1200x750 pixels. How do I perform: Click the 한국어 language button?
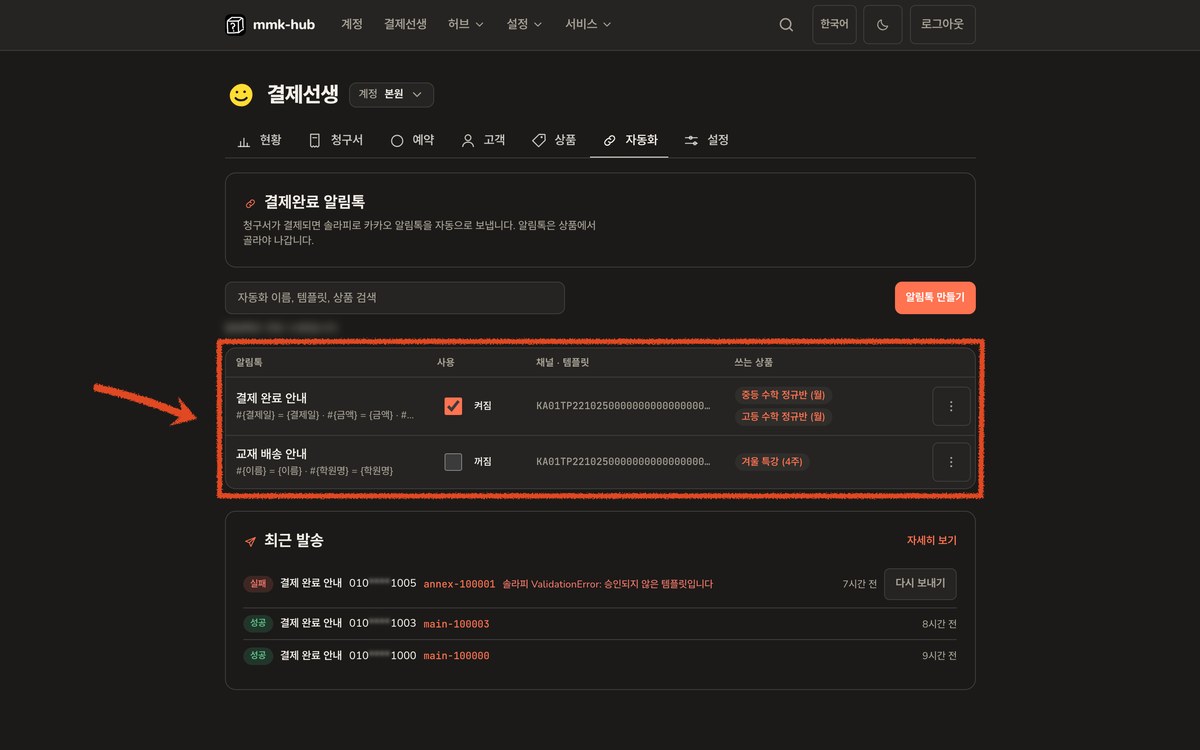[x=834, y=25]
